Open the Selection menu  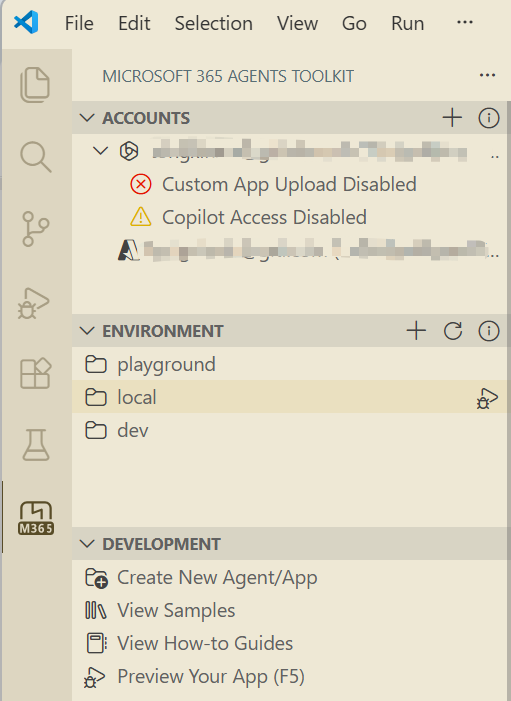[214, 23]
